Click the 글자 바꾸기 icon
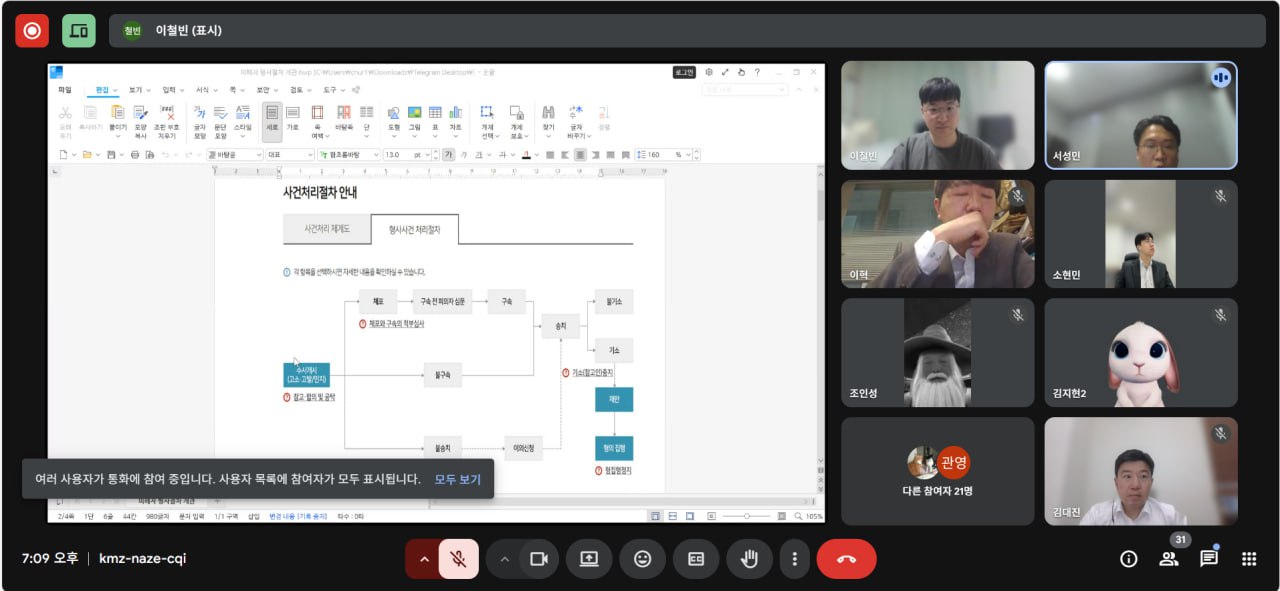 (x=576, y=121)
